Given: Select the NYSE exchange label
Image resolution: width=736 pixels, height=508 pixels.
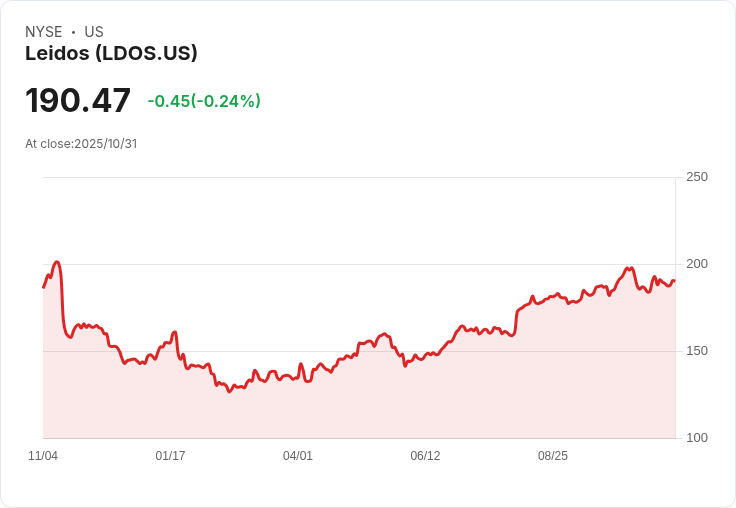Looking at the screenshot, I should (44, 32).
